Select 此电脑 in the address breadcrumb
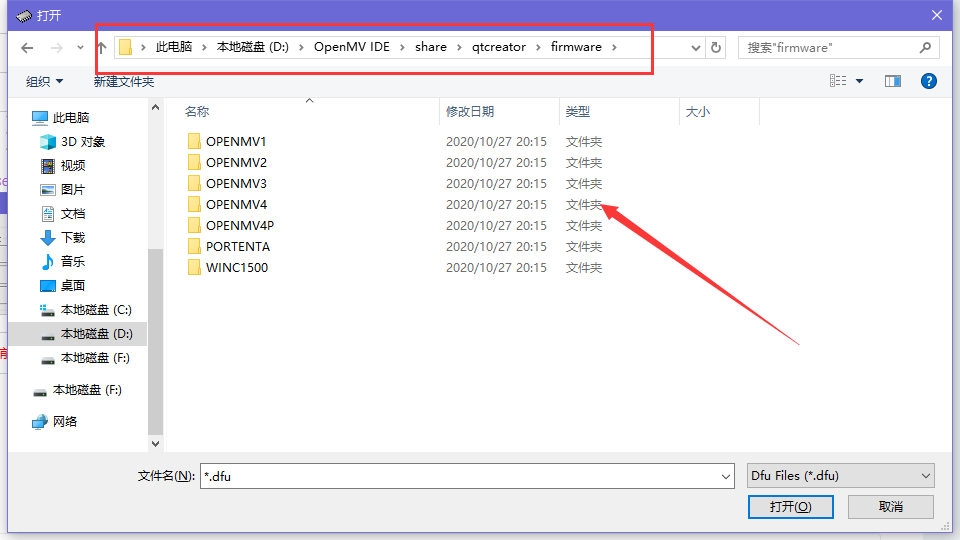The image size is (960, 540). pyautogui.click(x=173, y=47)
